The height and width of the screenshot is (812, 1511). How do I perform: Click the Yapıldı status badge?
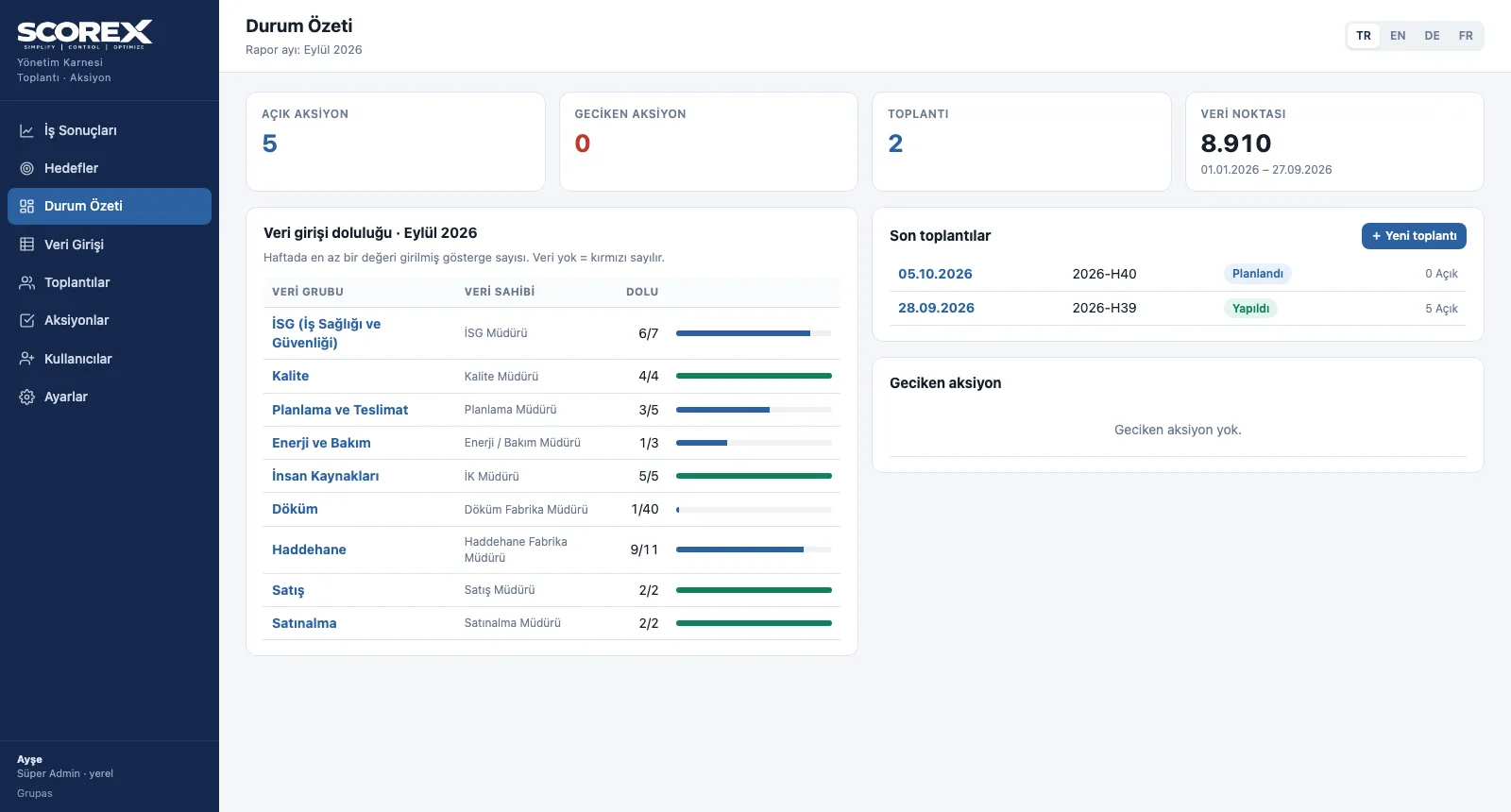coord(1250,309)
